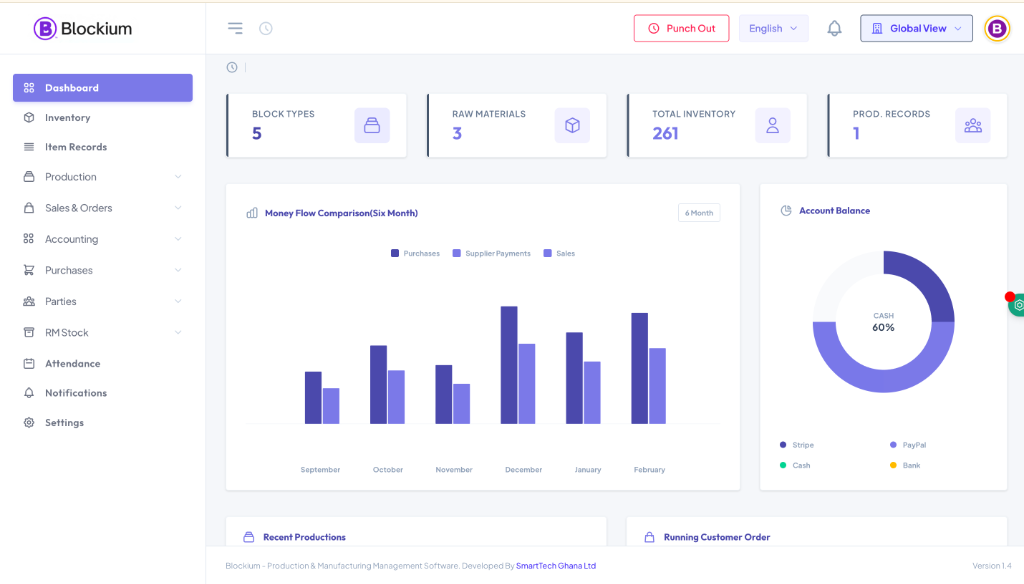Click the Account Balance pie icon
Image resolution: width=1024 pixels, height=584 pixels.
(786, 210)
